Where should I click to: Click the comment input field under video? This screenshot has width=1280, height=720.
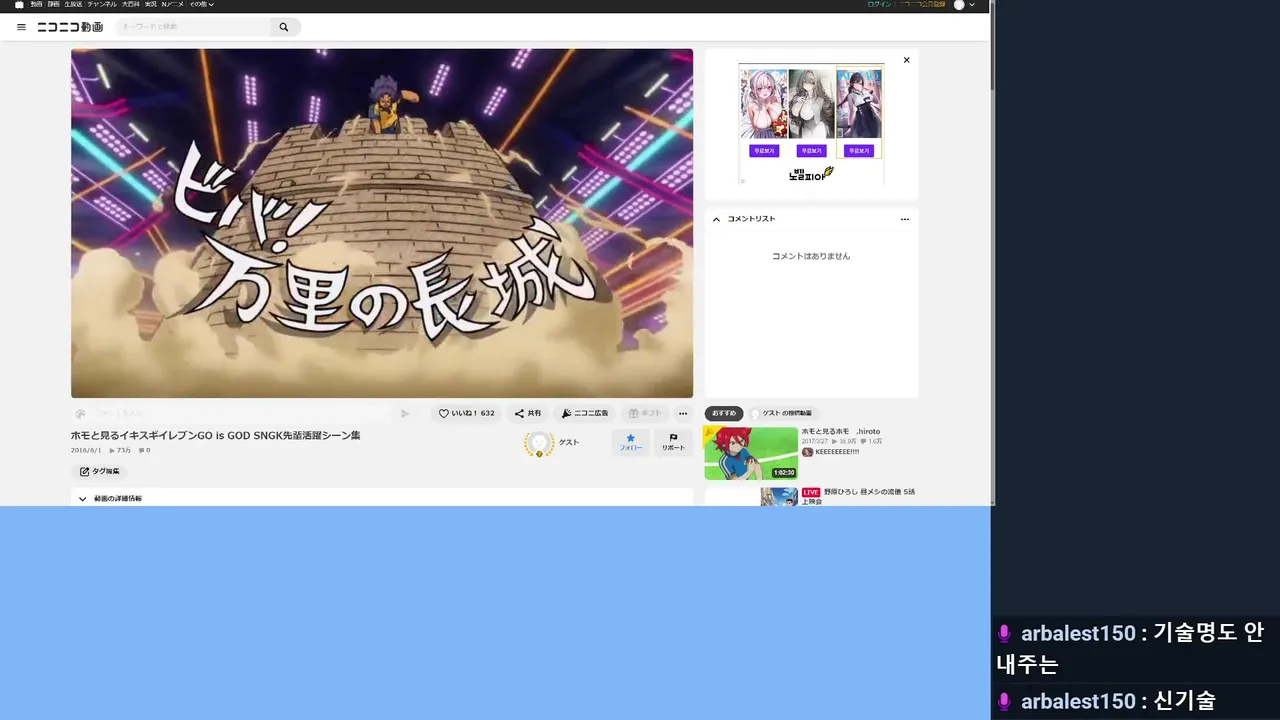[240, 413]
